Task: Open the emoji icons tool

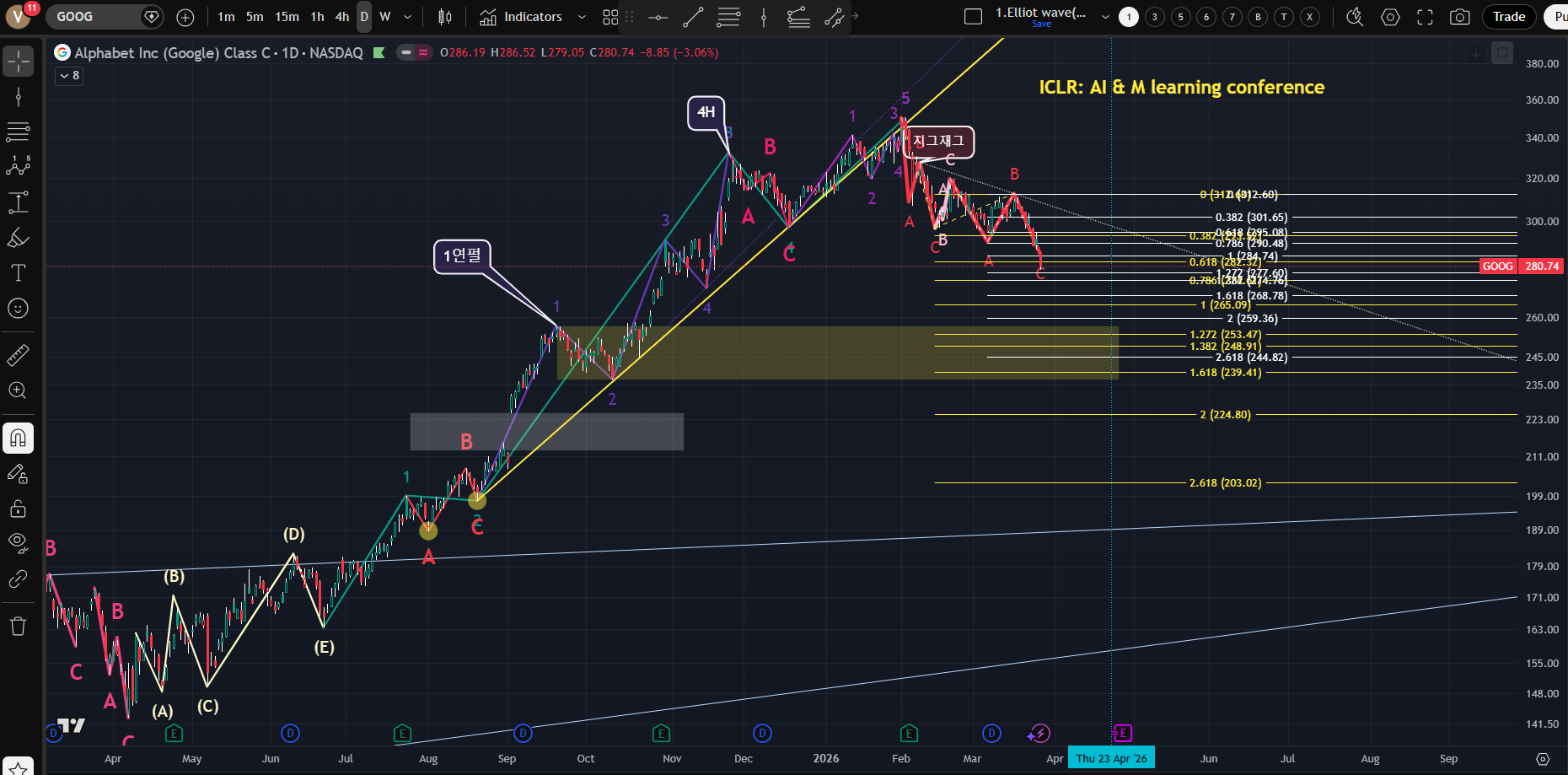Action: tap(18, 309)
